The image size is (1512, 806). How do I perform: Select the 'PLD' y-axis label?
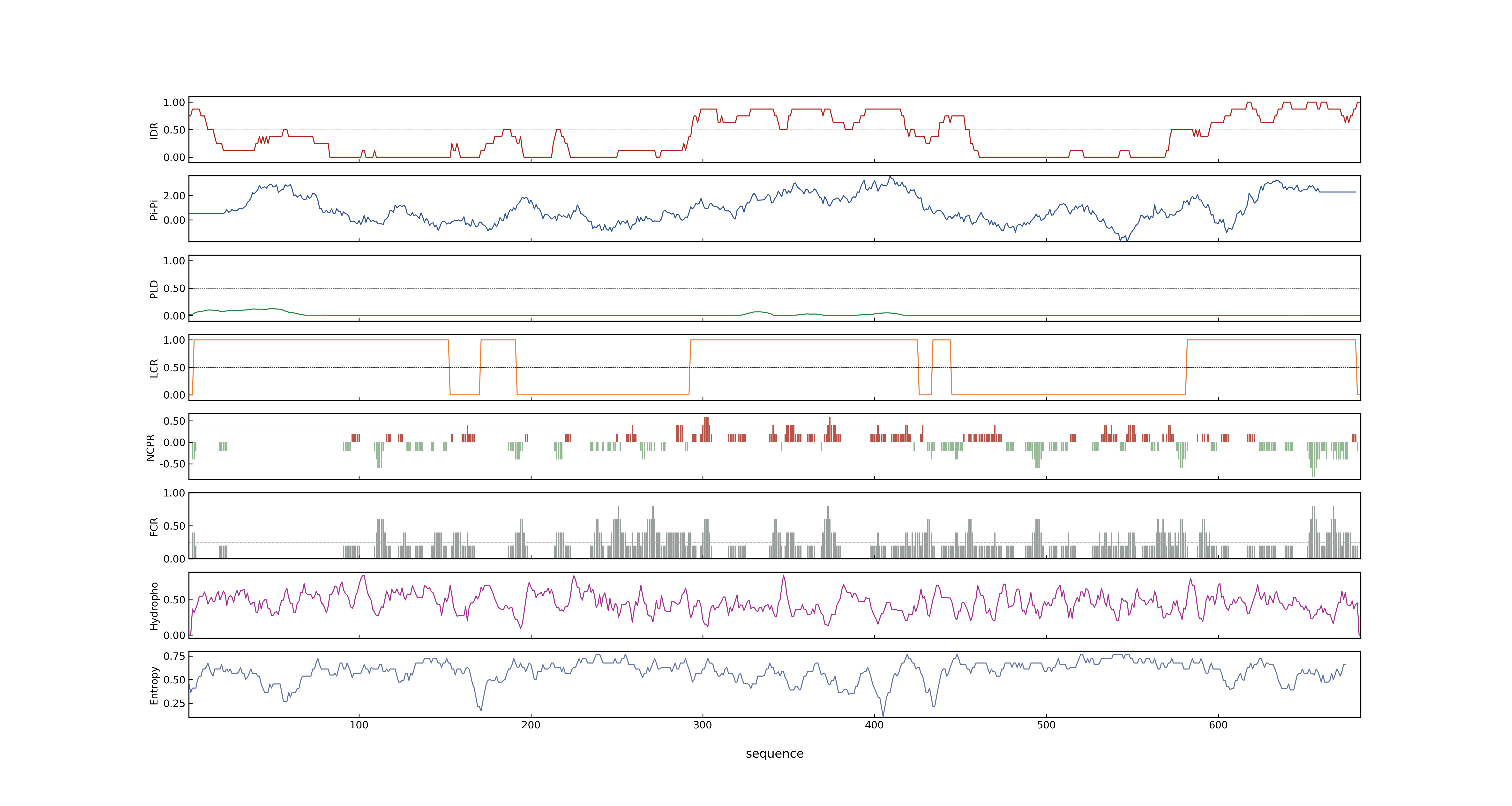point(154,288)
